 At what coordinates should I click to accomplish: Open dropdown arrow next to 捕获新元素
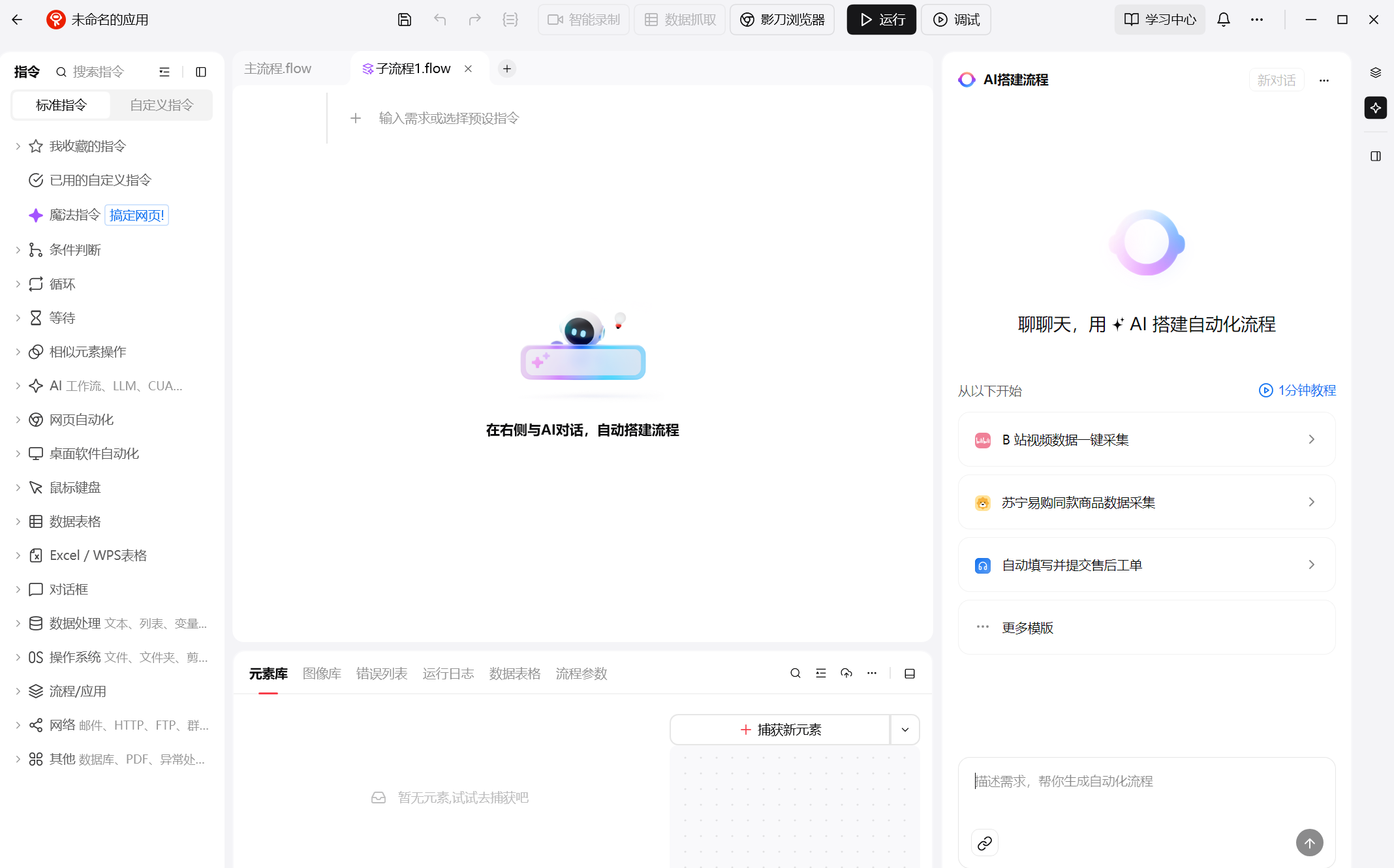[905, 730]
